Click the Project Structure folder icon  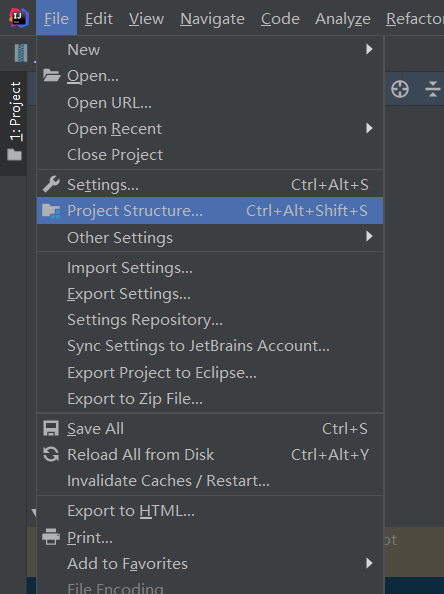(51, 211)
